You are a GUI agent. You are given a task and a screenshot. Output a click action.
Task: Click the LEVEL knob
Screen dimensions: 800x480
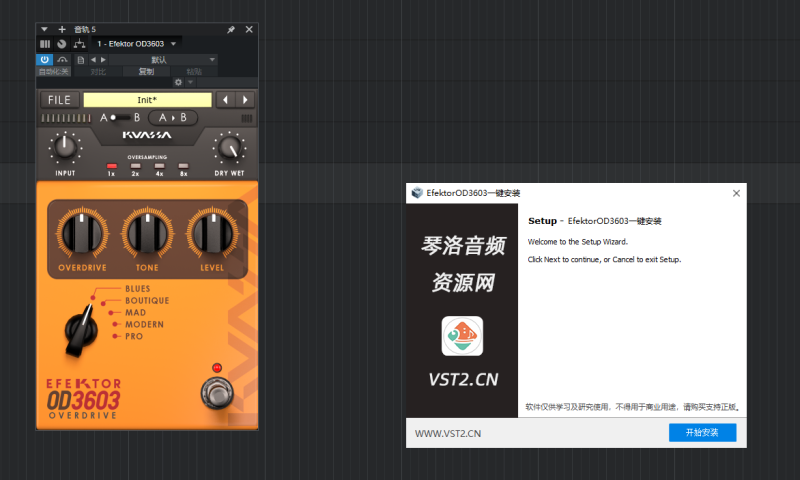tap(213, 234)
